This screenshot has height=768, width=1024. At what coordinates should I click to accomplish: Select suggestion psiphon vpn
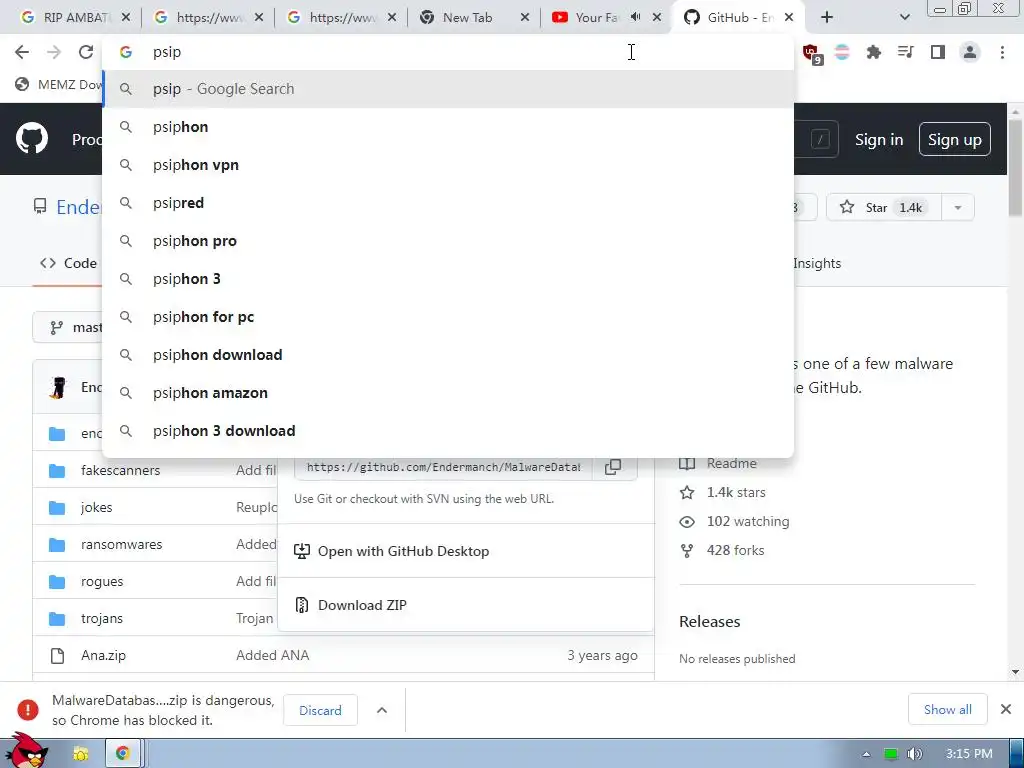448,165
